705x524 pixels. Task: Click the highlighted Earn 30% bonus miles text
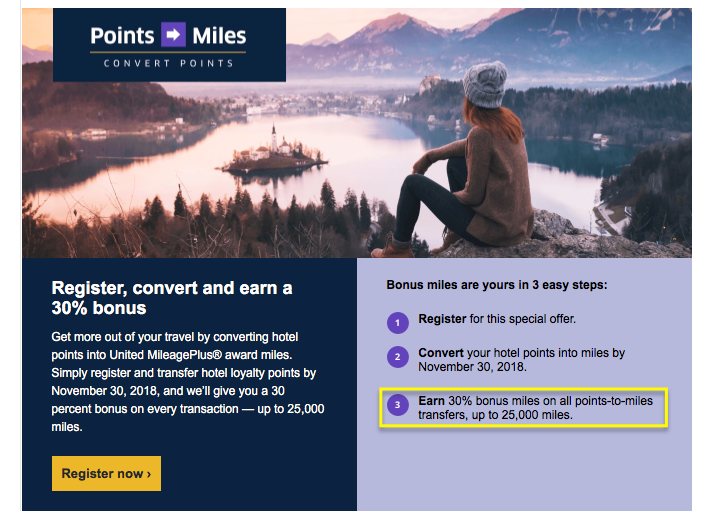pyautogui.click(x=535, y=408)
